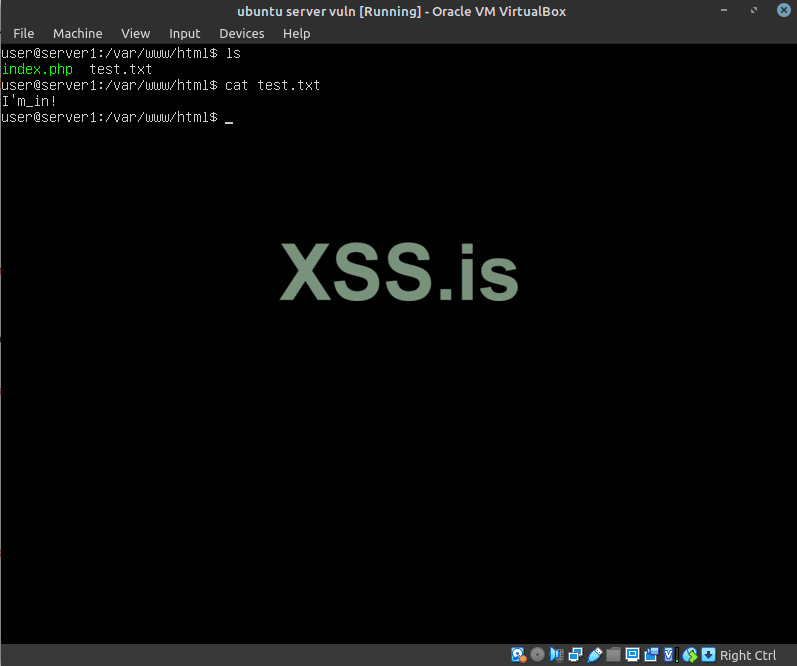Viewport: 797px width, 666px height.
Task: Click the audio status icon
Action: pyautogui.click(x=557, y=655)
